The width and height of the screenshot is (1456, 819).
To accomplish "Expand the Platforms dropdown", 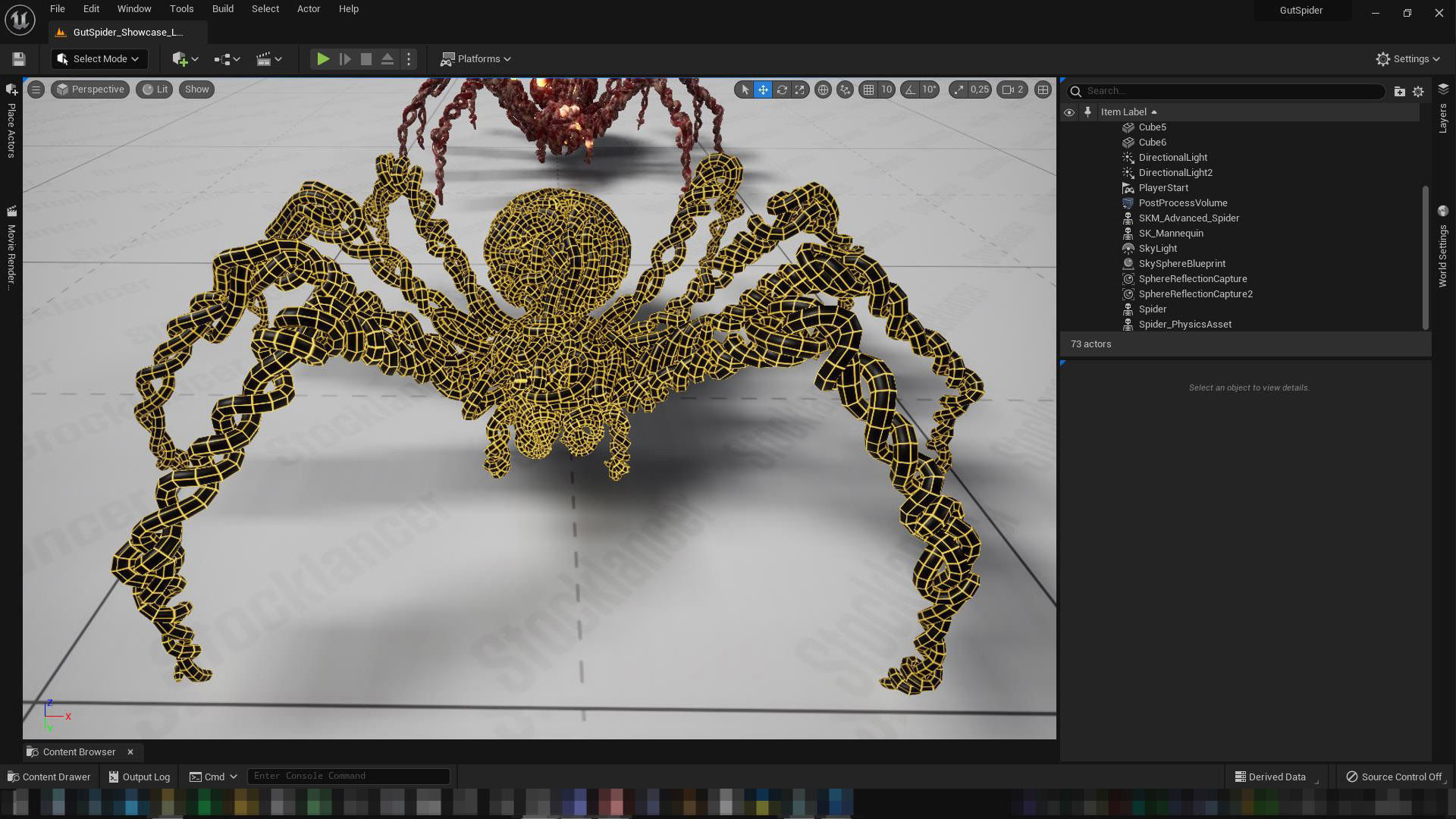I will tap(476, 59).
